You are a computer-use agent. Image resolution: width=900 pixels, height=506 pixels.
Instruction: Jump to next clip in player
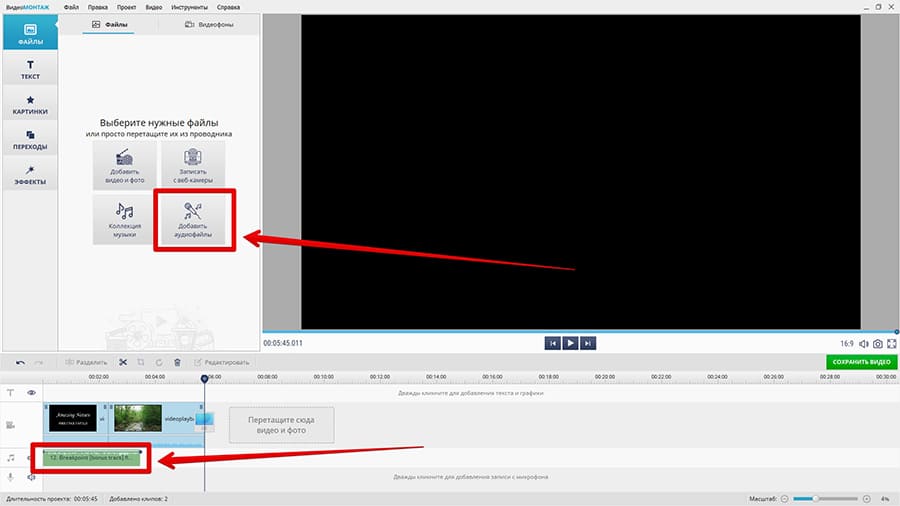[588, 343]
